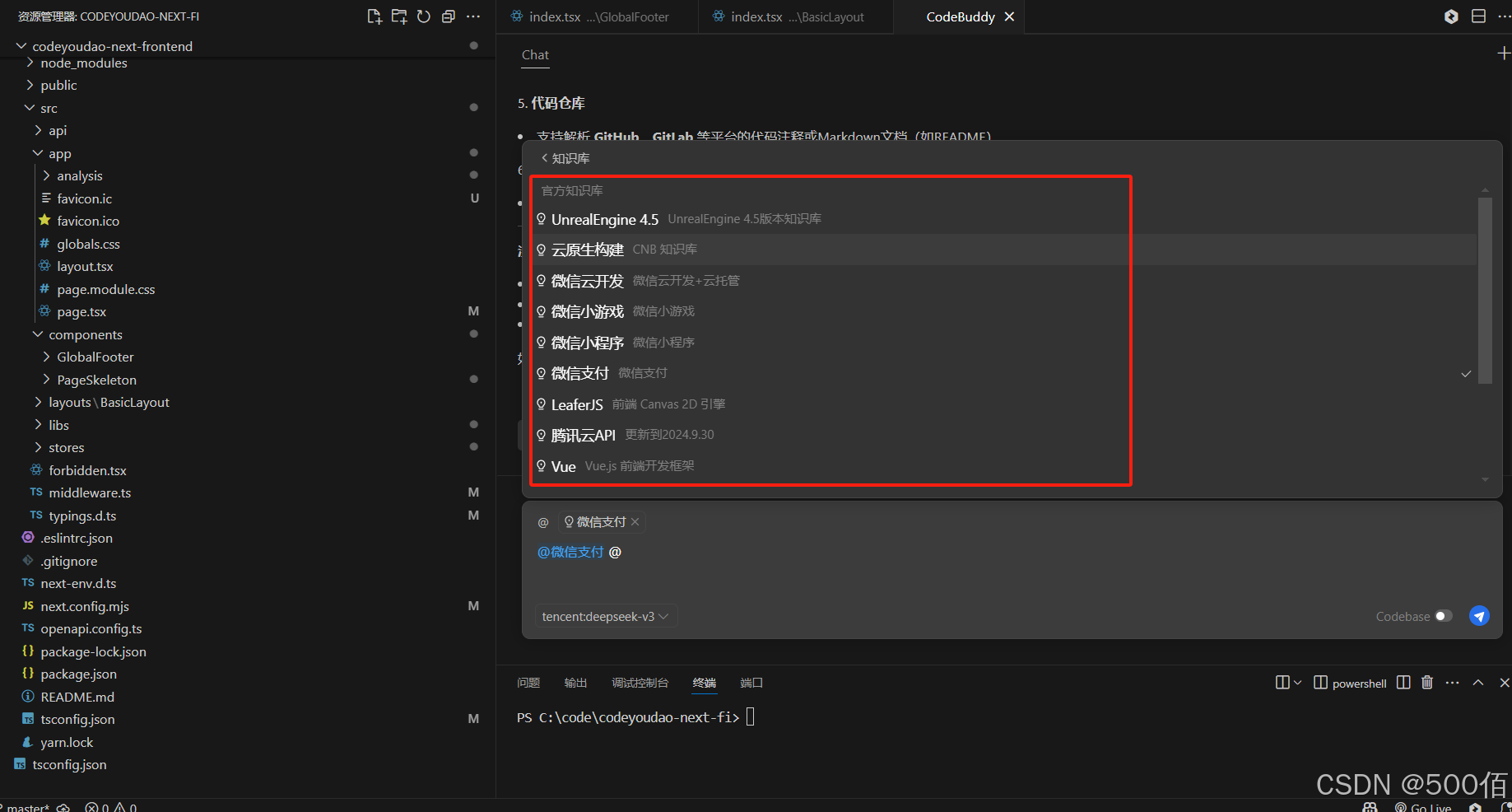Switch to index.tsx BasicLayout tab
This screenshot has width=1512, height=812.
click(796, 16)
